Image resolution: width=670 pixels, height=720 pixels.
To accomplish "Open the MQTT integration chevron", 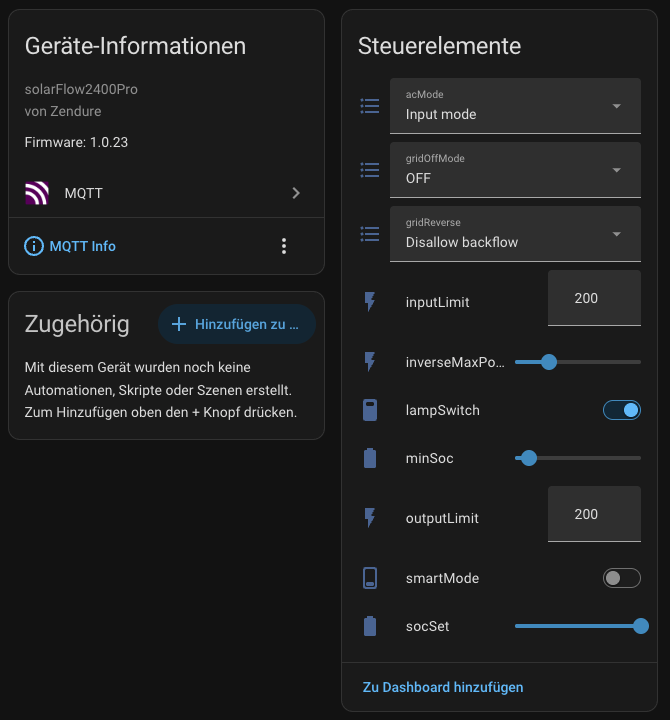I will pos(296,193).
